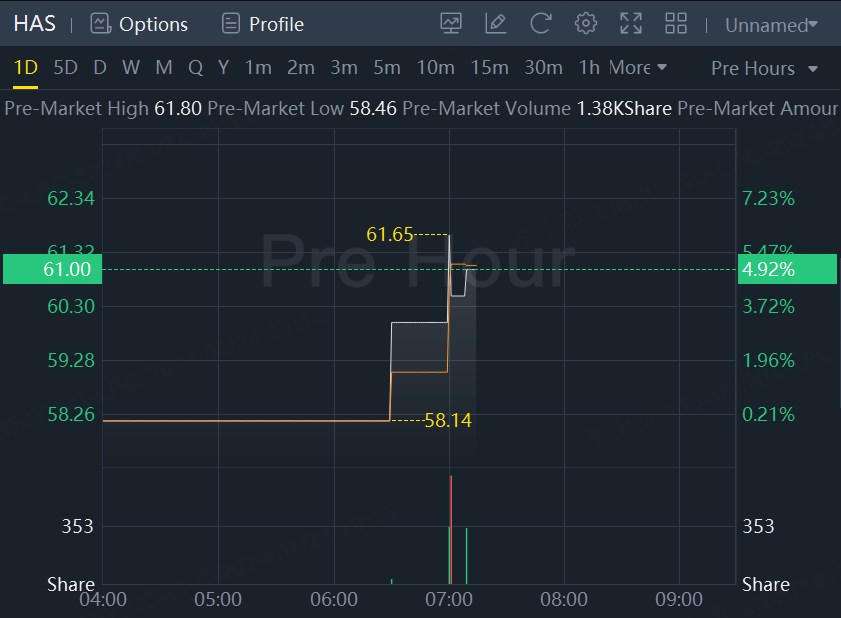Expand the Unnamed layout dropdown
The height and width of the screenshot is (618, 841).
771,25
